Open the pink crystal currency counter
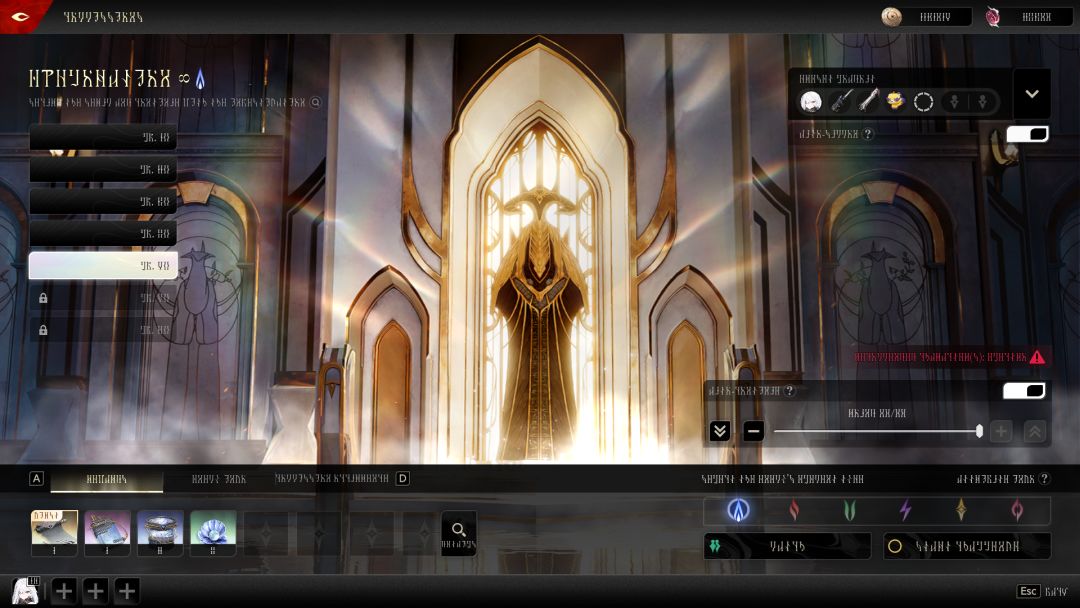This screenshot has height=608, width=1080. (x=1028, y=17)
